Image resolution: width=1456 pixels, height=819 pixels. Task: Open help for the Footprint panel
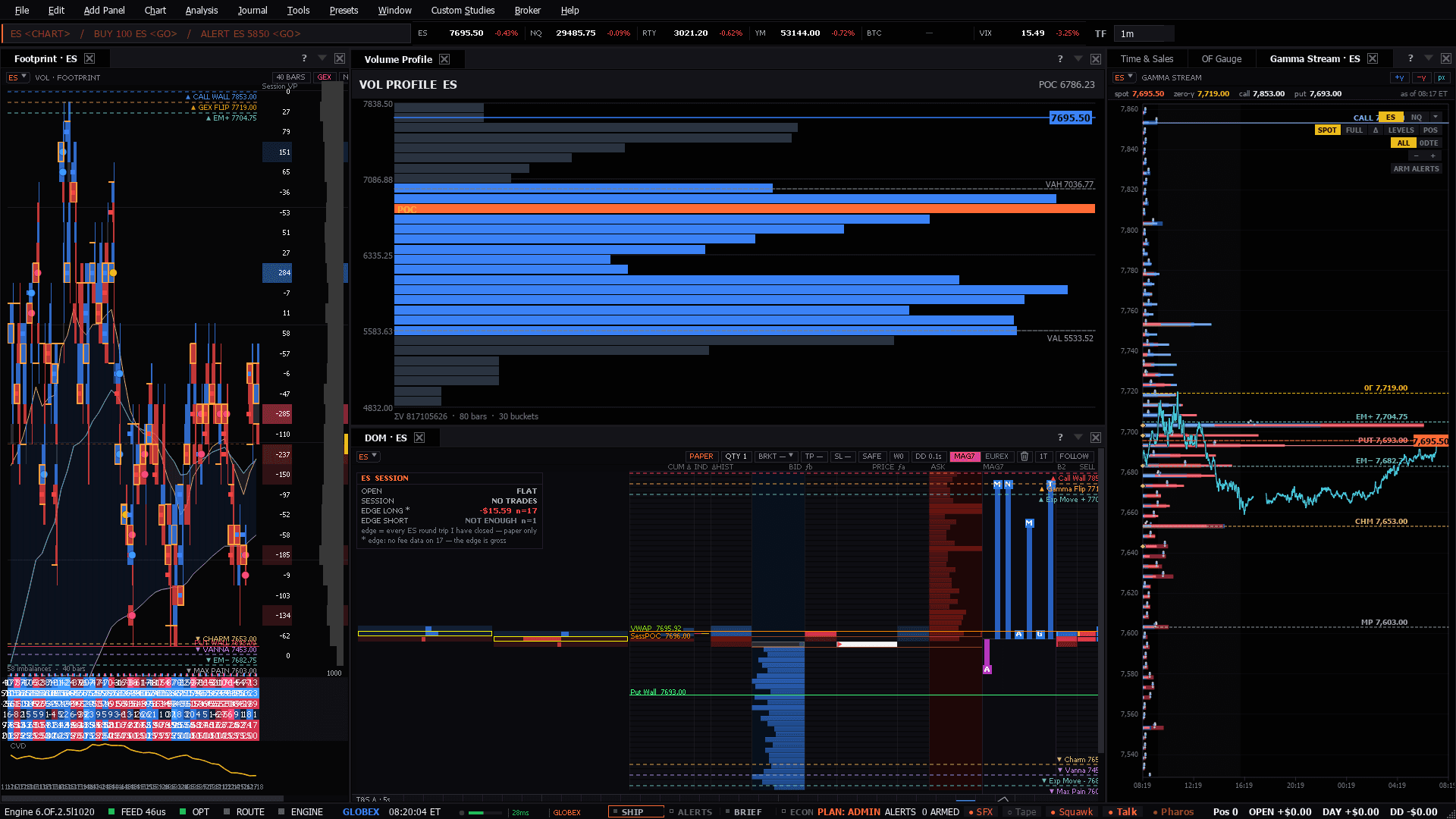[x=304, y=58]
